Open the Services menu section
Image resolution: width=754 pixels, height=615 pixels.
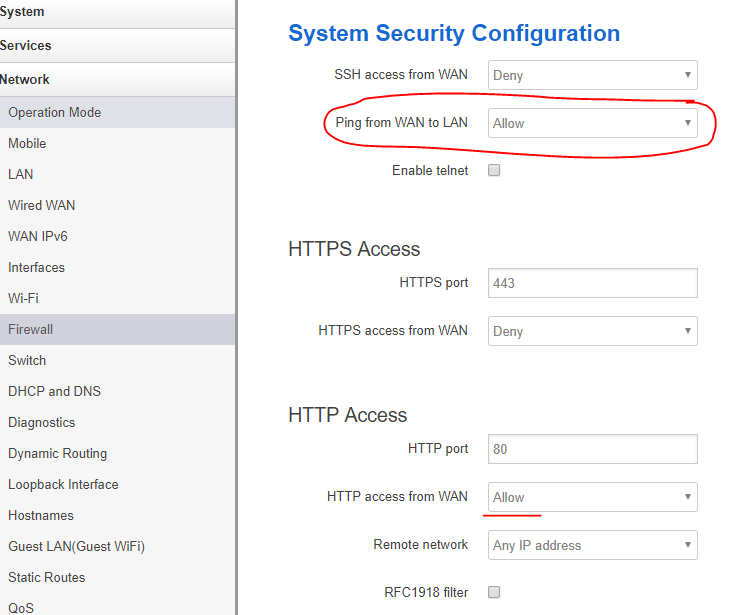tap(26, 45)
